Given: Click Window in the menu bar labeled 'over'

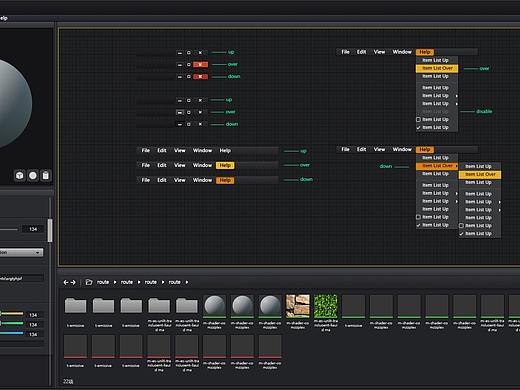Looking at the screenshot, I should (202, 165).
